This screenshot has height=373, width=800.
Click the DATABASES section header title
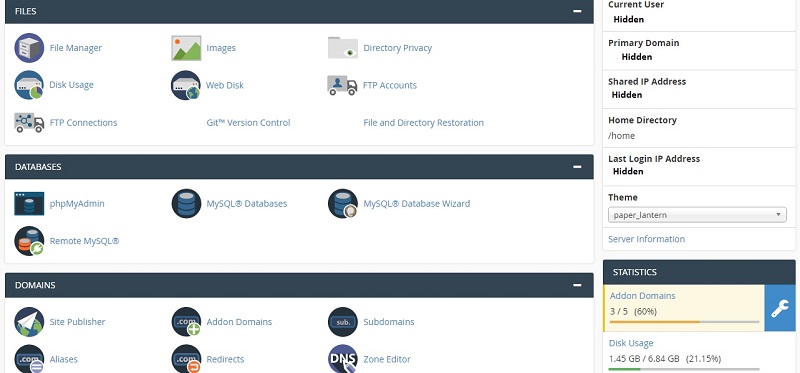38,167
